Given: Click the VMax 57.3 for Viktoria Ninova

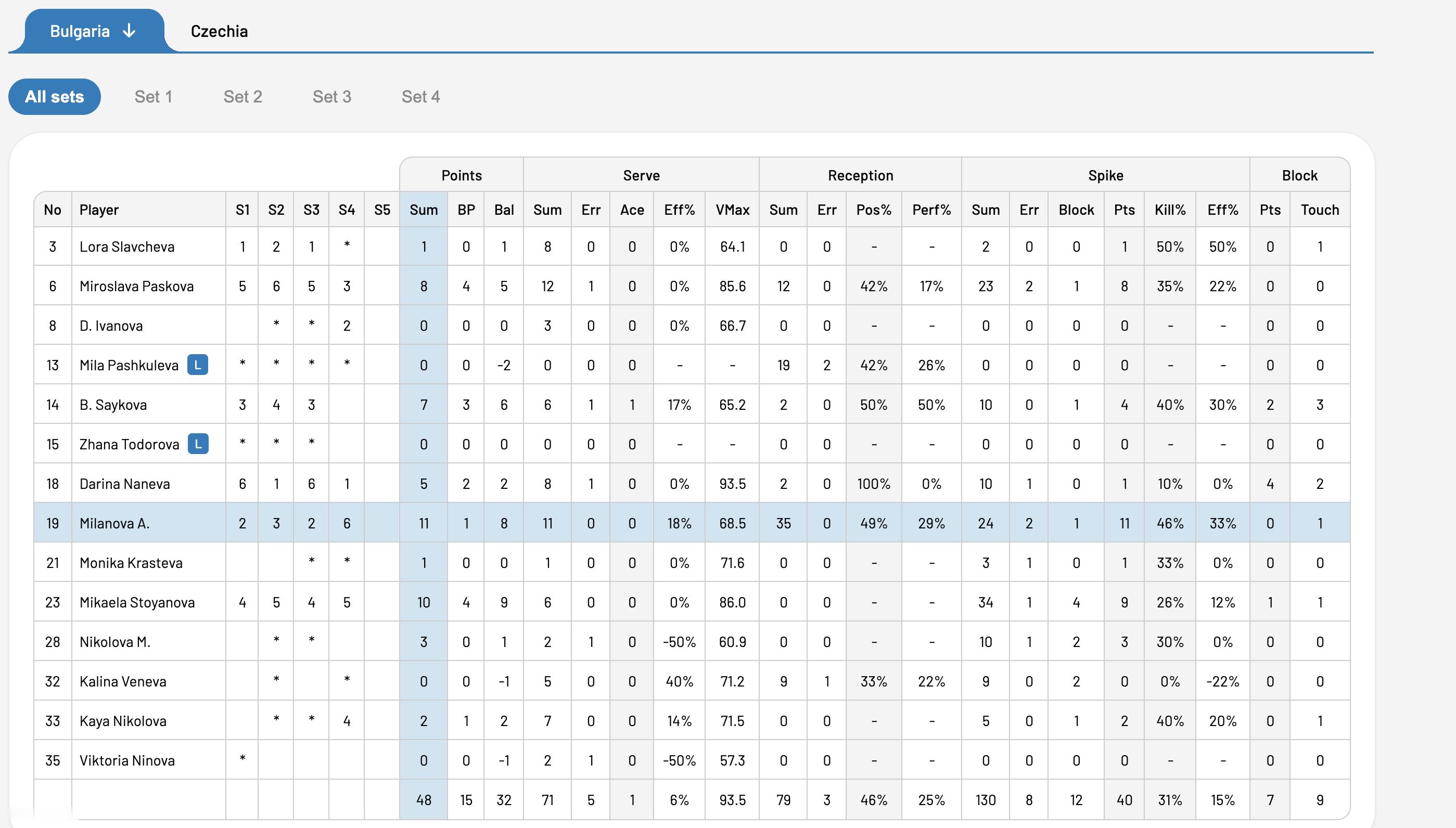Looking at the screenshot, I should pos(732,760).
